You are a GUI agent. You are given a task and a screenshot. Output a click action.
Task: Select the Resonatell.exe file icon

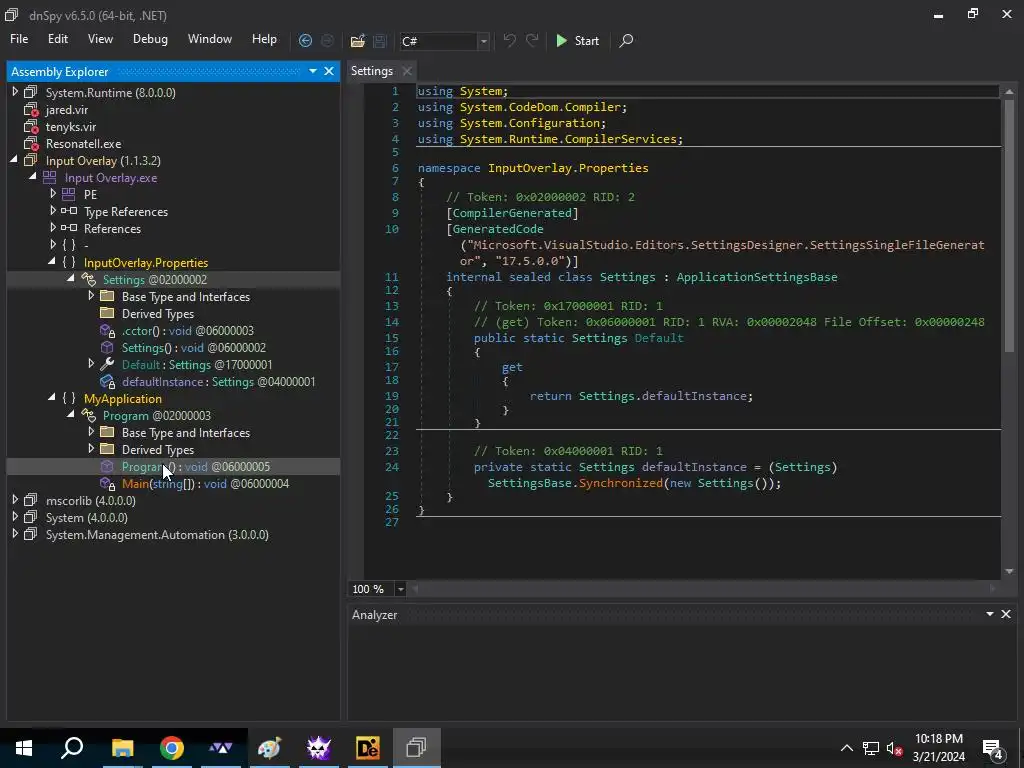click(31, 144)
